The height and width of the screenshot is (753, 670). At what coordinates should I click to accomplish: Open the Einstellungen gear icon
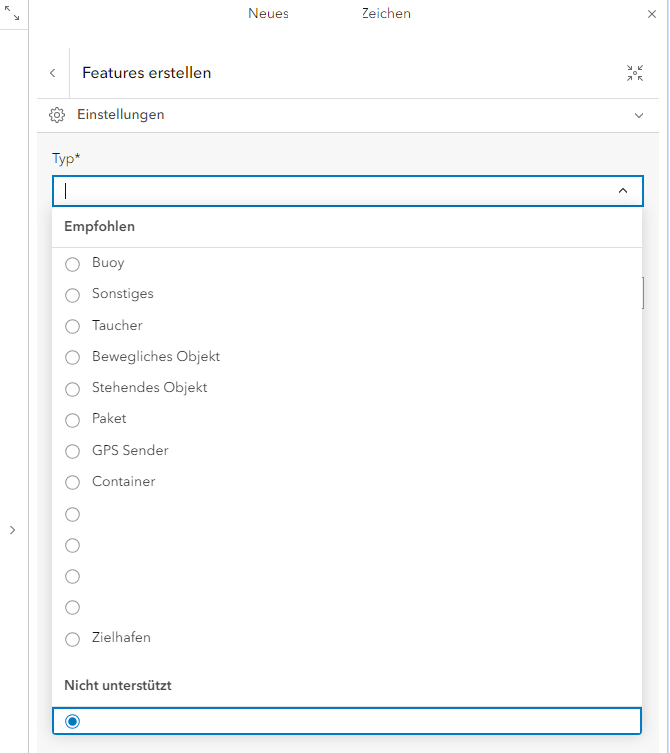tap(57, 115)
